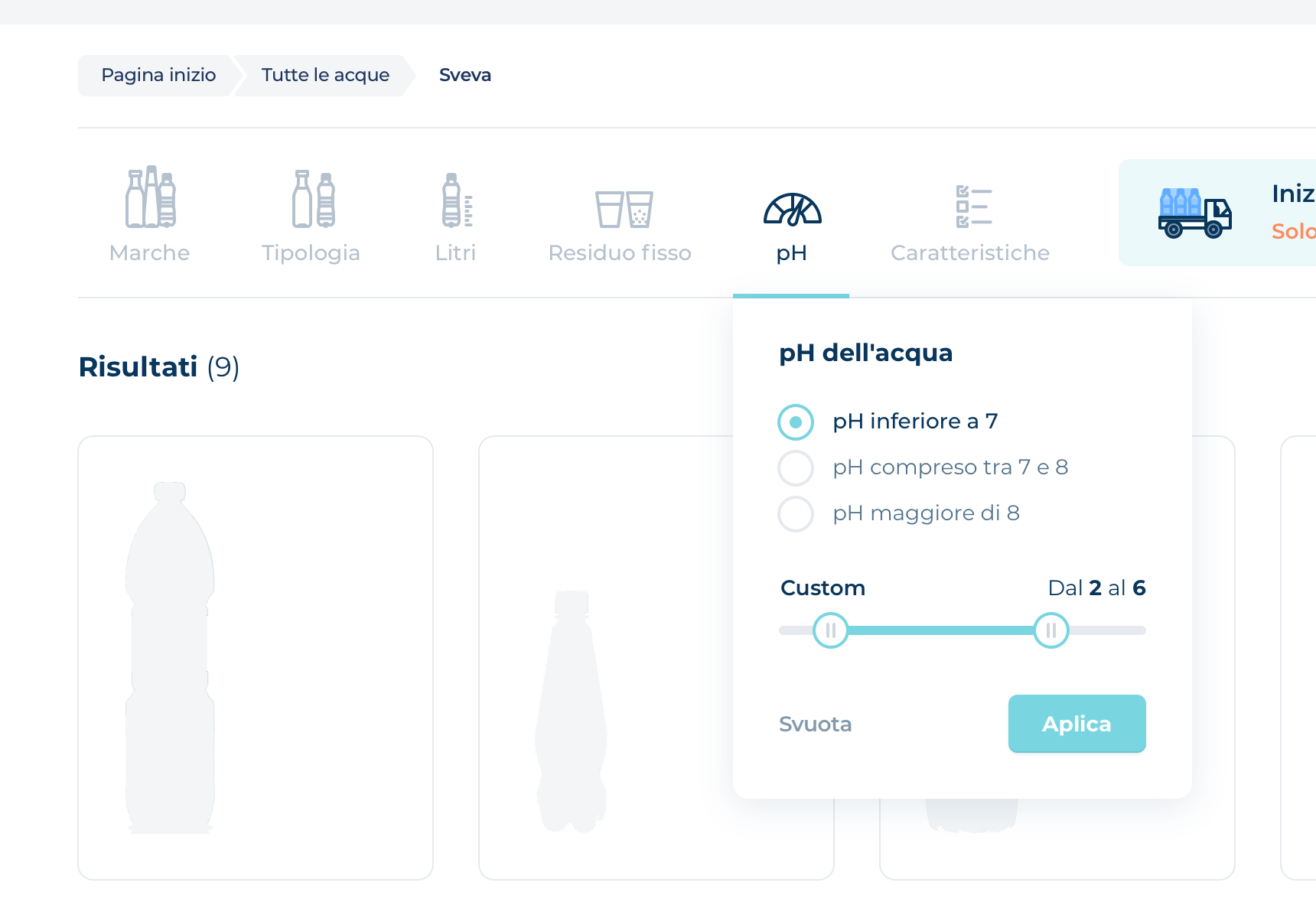Expand the Caratteristiche filter label
Image resolution: width=1316 pixels, height=915 pixels.
[970, 253]
